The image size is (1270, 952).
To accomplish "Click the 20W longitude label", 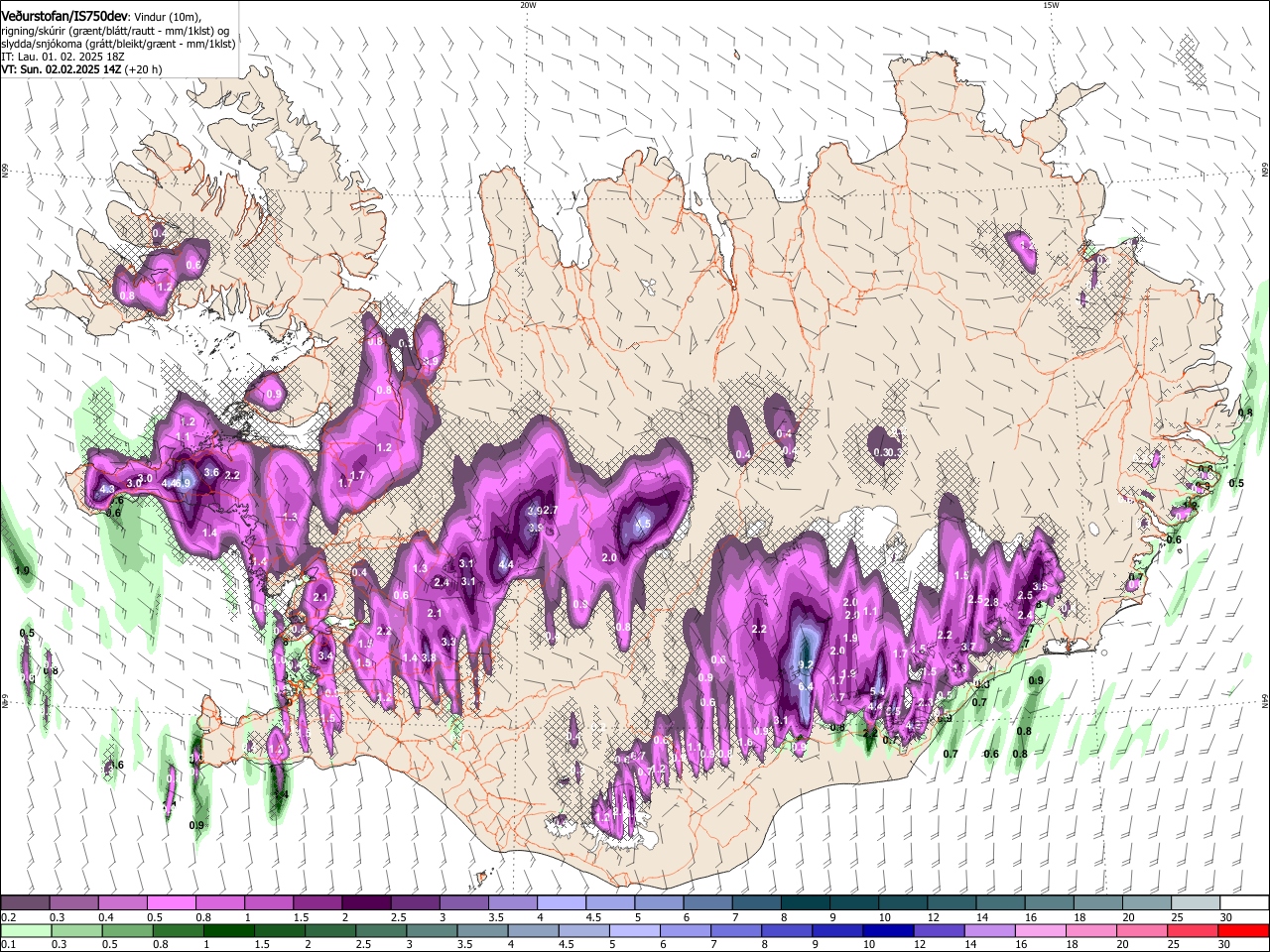I will point(528,5).
